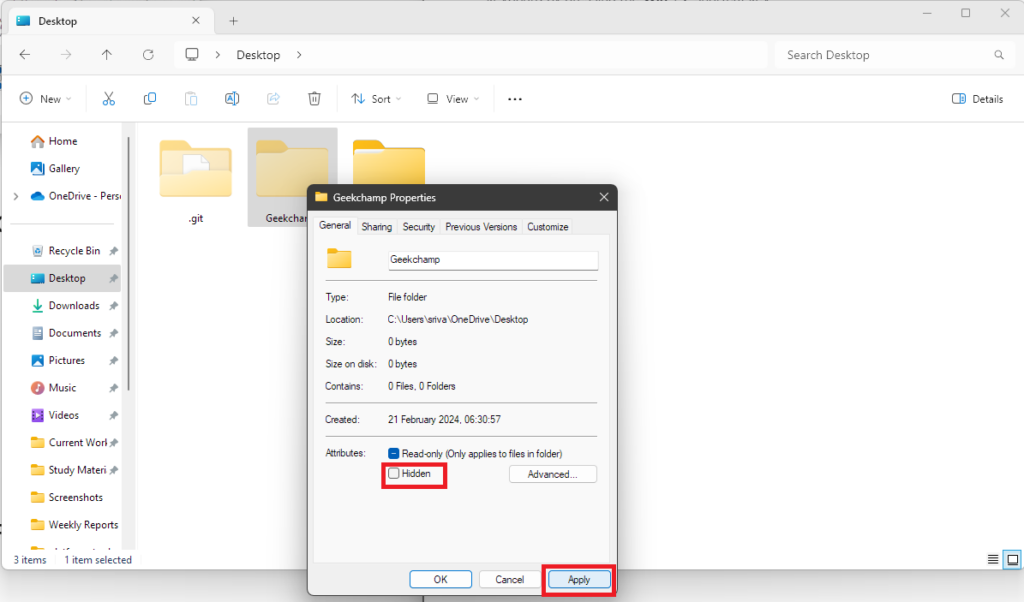Click the Refresh button in navigation bar

[148, 55]
